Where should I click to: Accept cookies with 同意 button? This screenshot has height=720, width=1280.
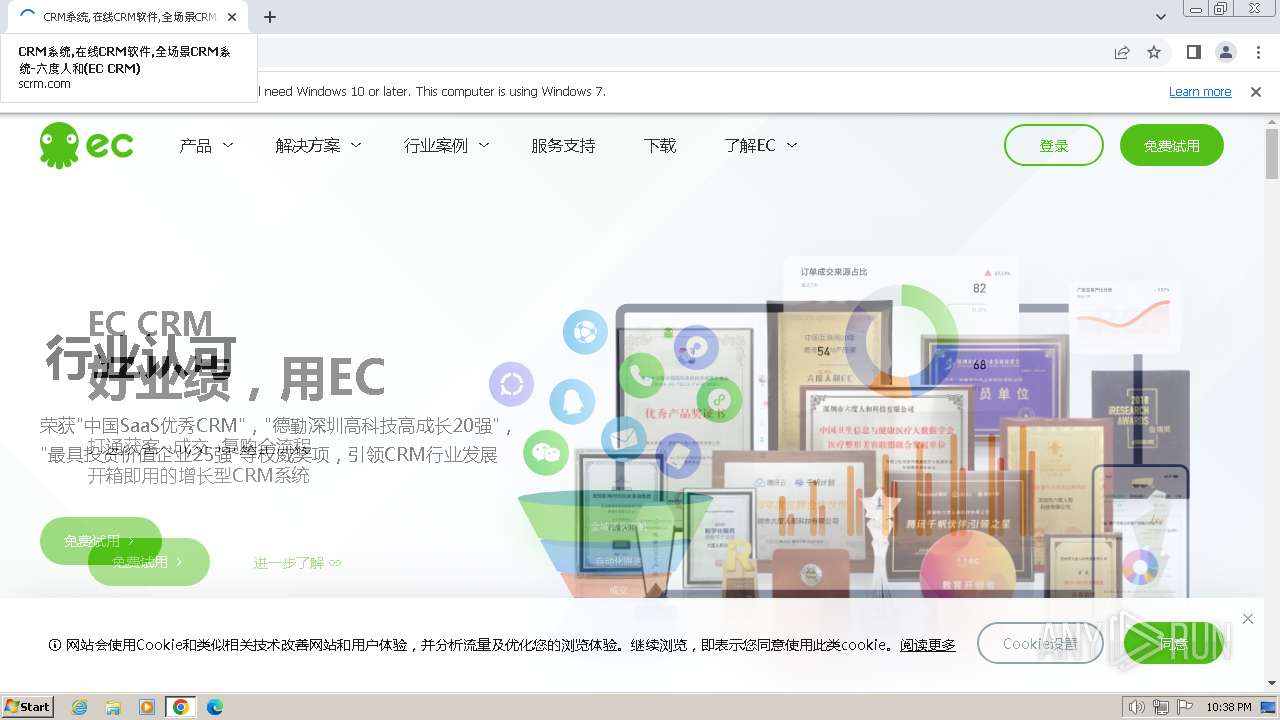click(x=1174, y=643)
